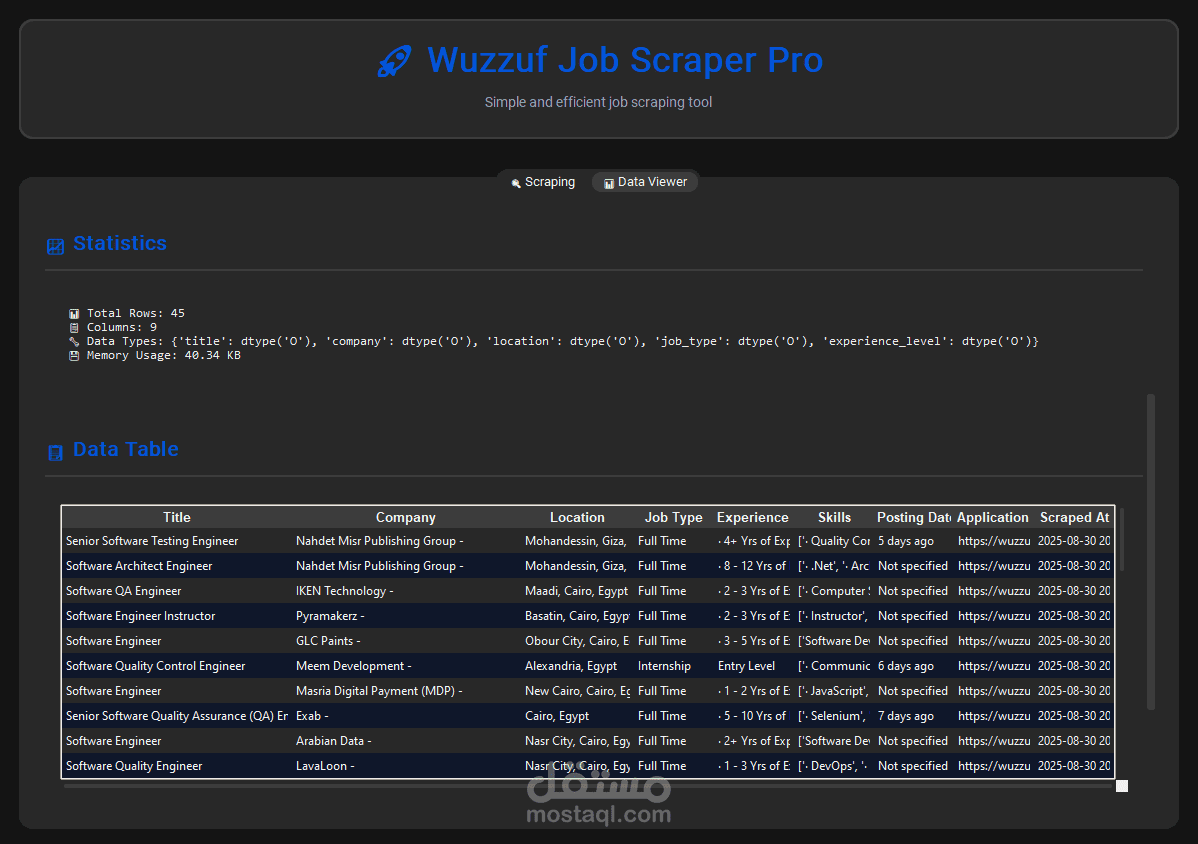The width and height of the screenshot is (1198, 844).
Task: Select Senior Software Quality Assurance (QA) row
Action: (588, 716)
